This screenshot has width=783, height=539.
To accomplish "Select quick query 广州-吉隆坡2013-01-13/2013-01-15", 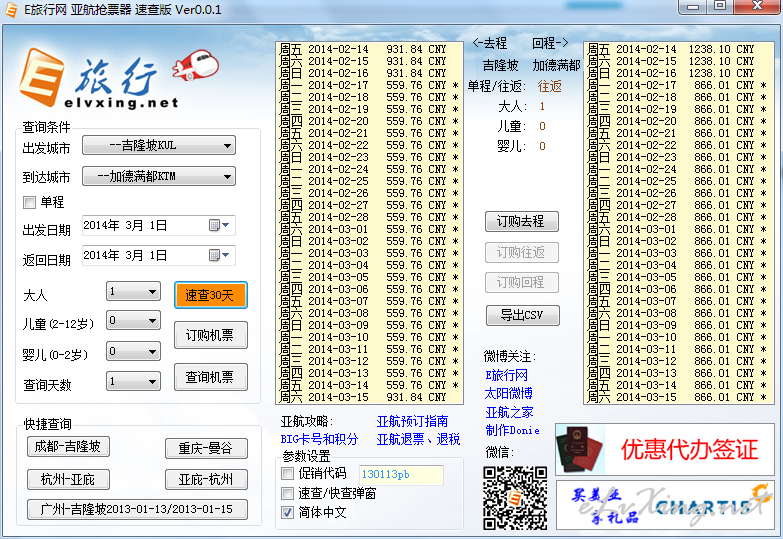I will 137,510.
